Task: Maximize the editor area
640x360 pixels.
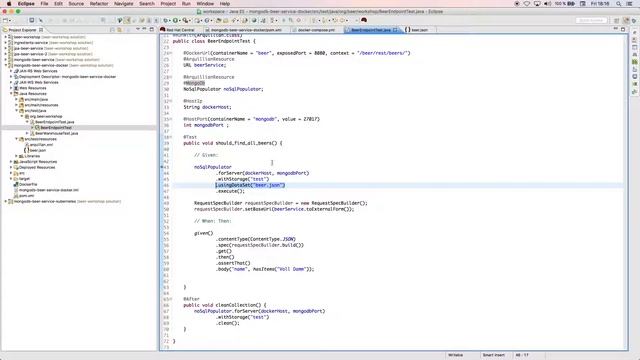Action: (623, 29)
